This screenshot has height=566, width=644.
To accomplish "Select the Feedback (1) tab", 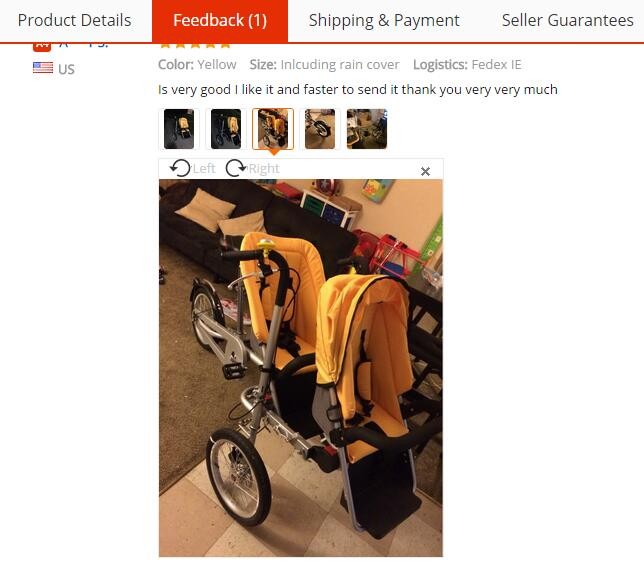I will [x=220, y=20].
